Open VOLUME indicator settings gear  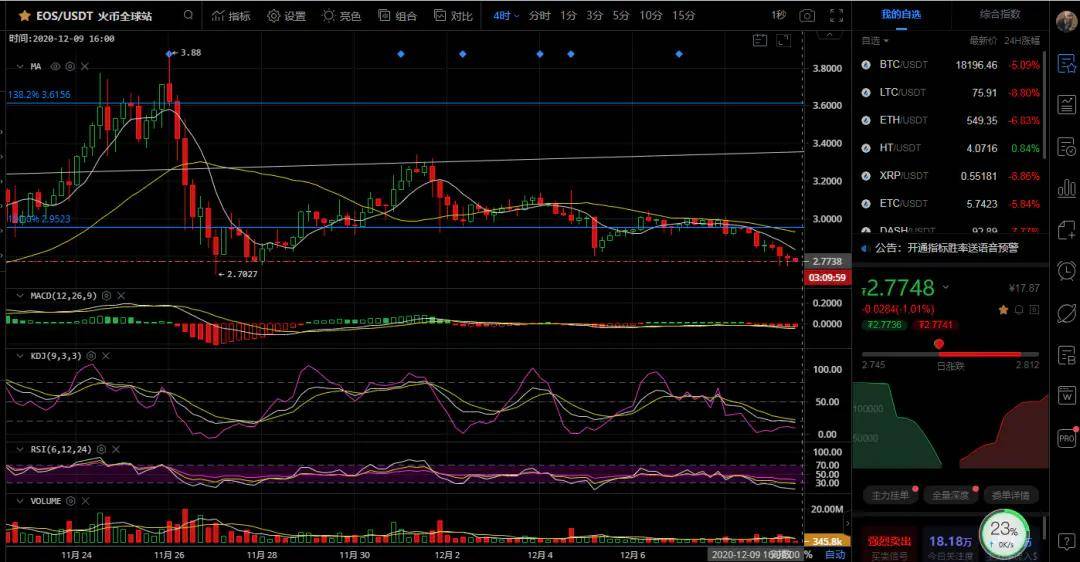[70, 501]
